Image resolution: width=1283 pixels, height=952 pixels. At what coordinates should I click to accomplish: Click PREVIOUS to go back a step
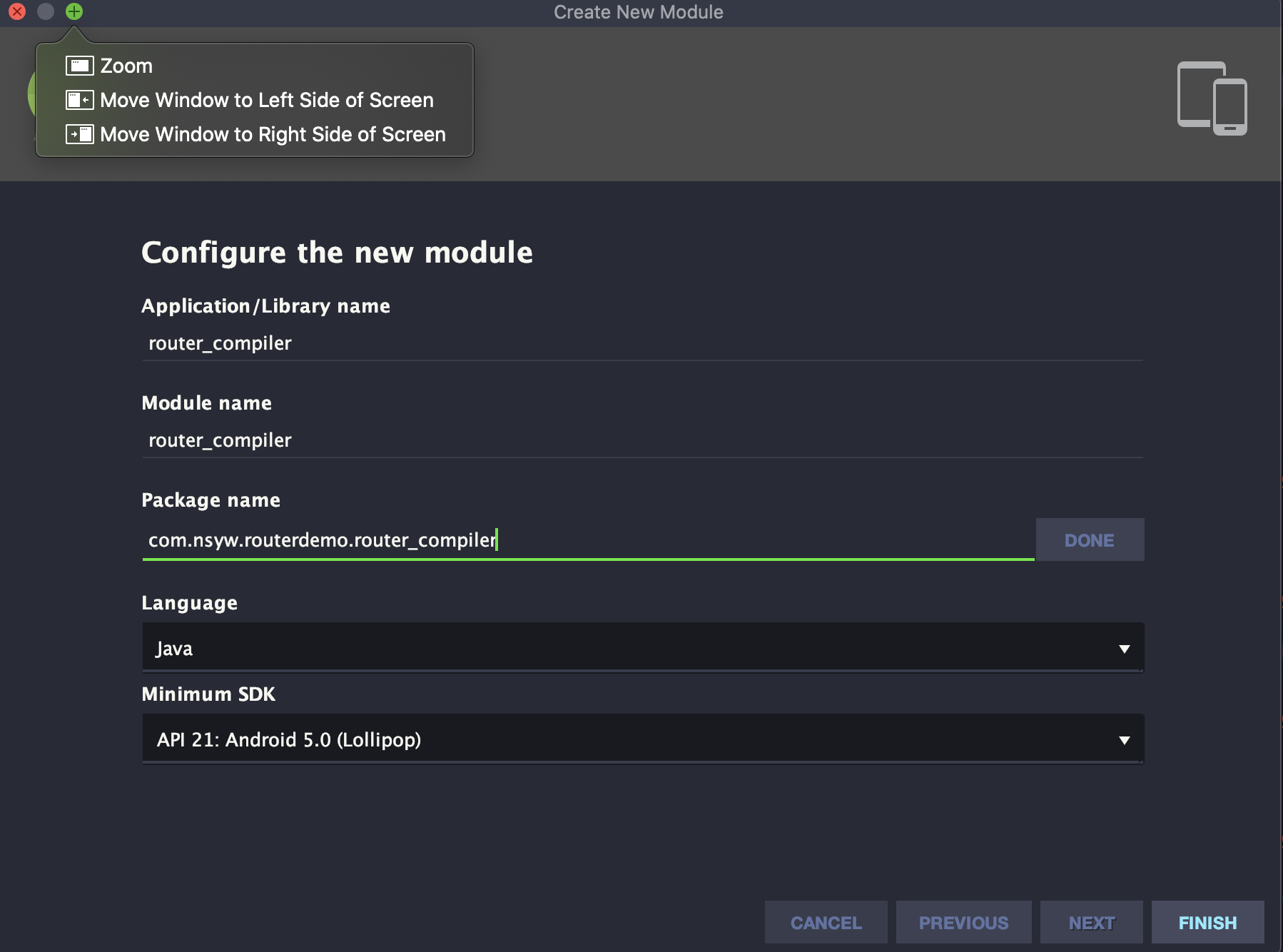(963, 922)
